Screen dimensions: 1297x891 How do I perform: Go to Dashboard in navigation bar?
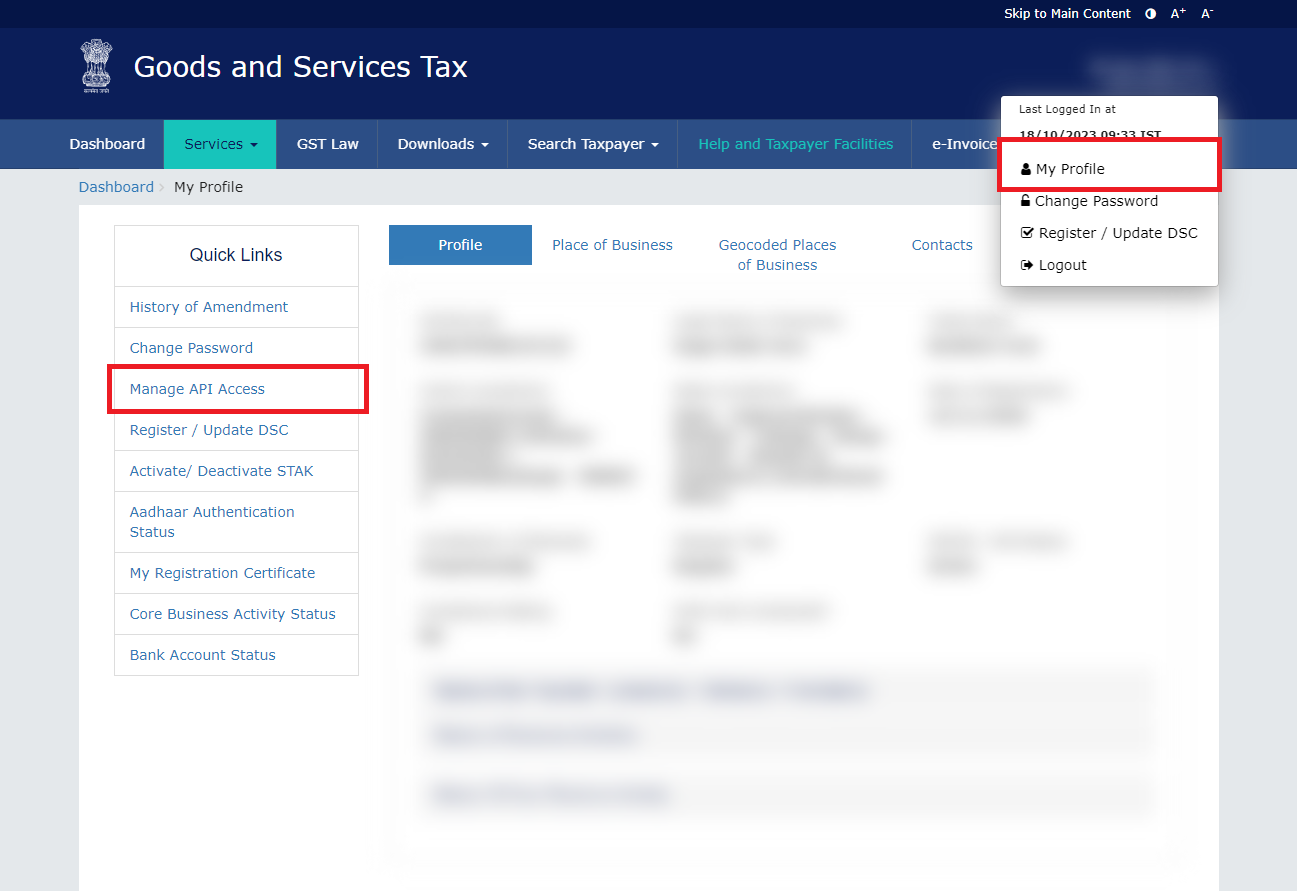pos(107,144)
